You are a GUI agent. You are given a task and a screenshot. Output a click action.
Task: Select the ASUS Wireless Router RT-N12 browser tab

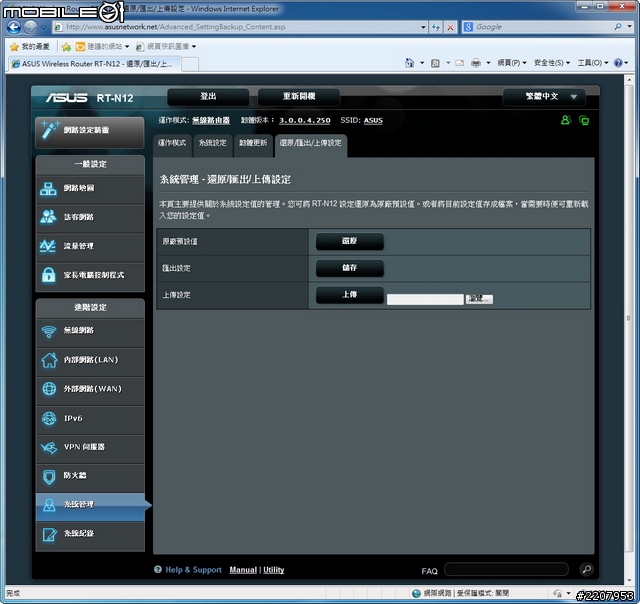(x=93, y=64)
